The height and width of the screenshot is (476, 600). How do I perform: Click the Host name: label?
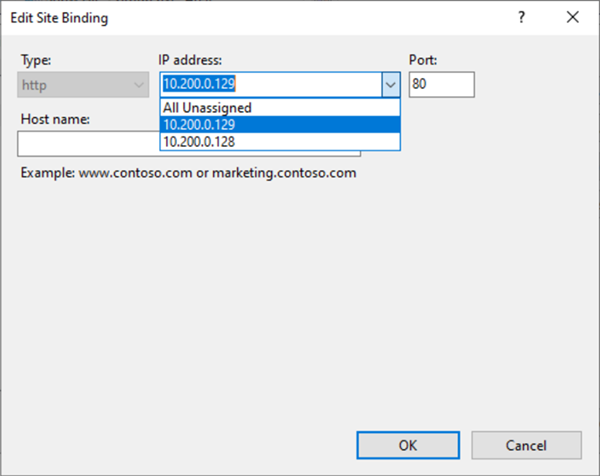[x=55, y=119]
